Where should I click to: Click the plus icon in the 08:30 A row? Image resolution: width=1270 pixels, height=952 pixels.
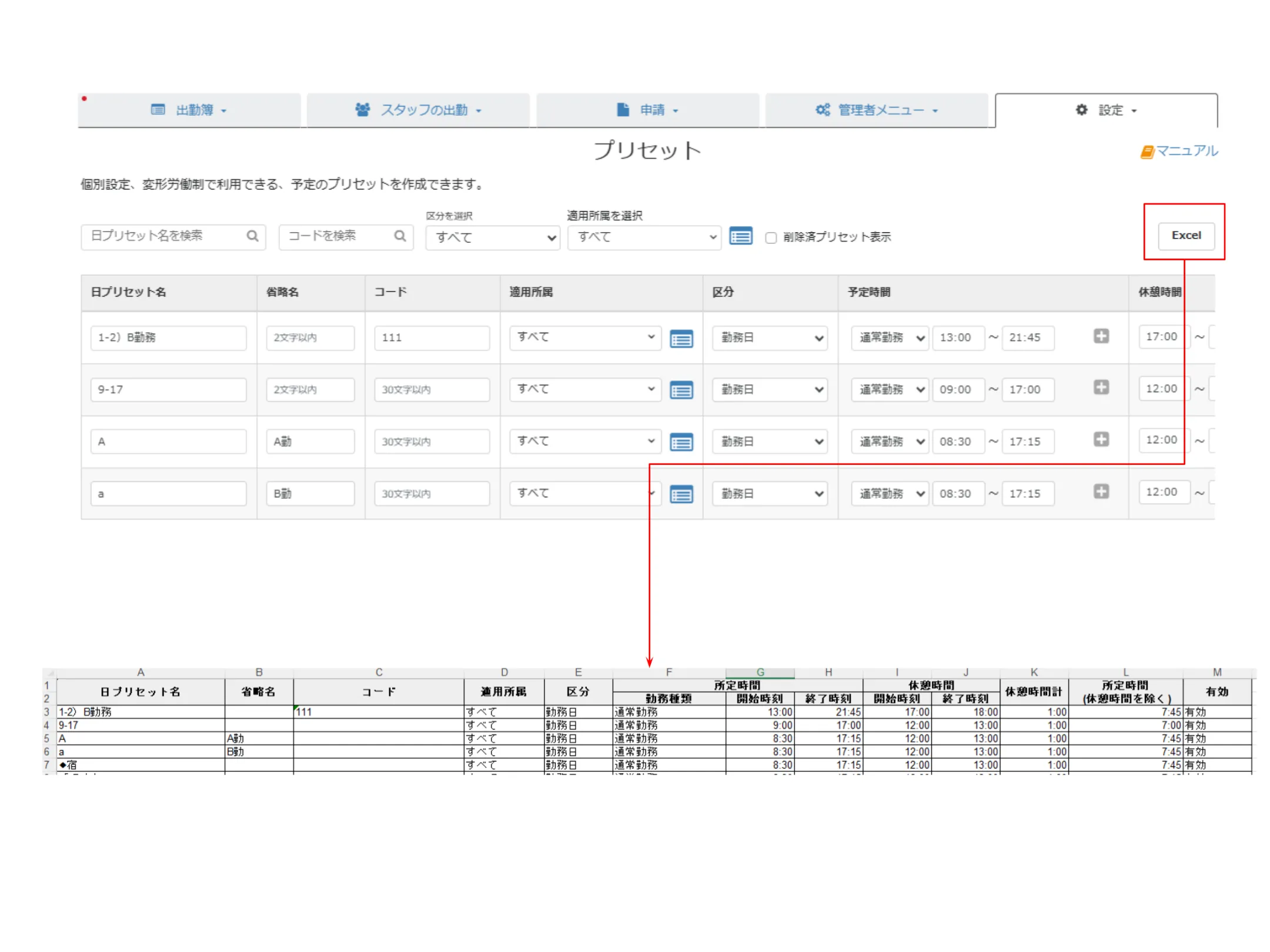point(1101,439)
